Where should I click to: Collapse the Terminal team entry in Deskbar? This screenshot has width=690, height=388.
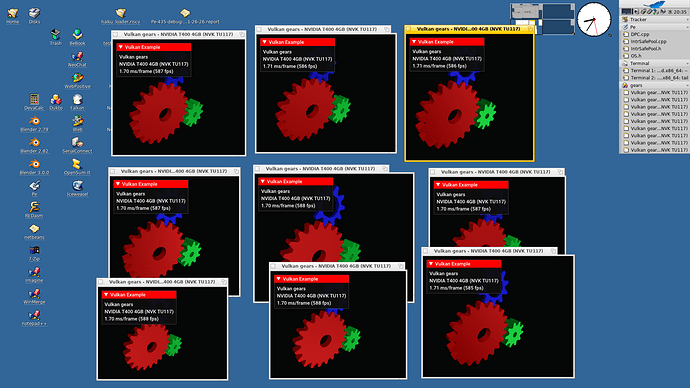[x=686, y=63]
